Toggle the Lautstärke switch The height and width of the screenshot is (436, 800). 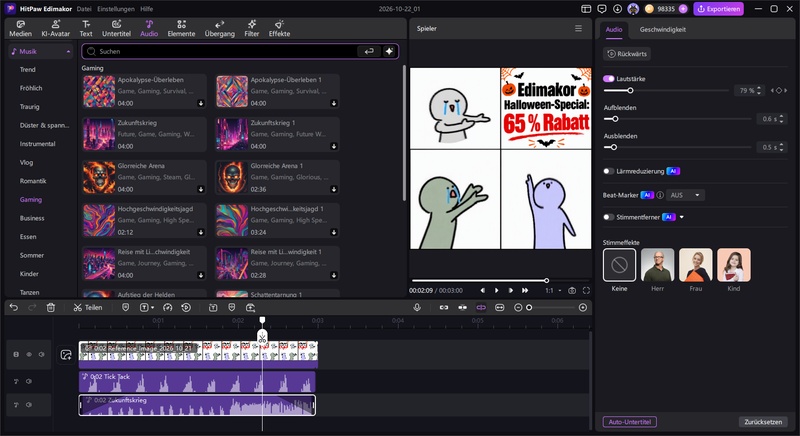[x=609, y=79]
